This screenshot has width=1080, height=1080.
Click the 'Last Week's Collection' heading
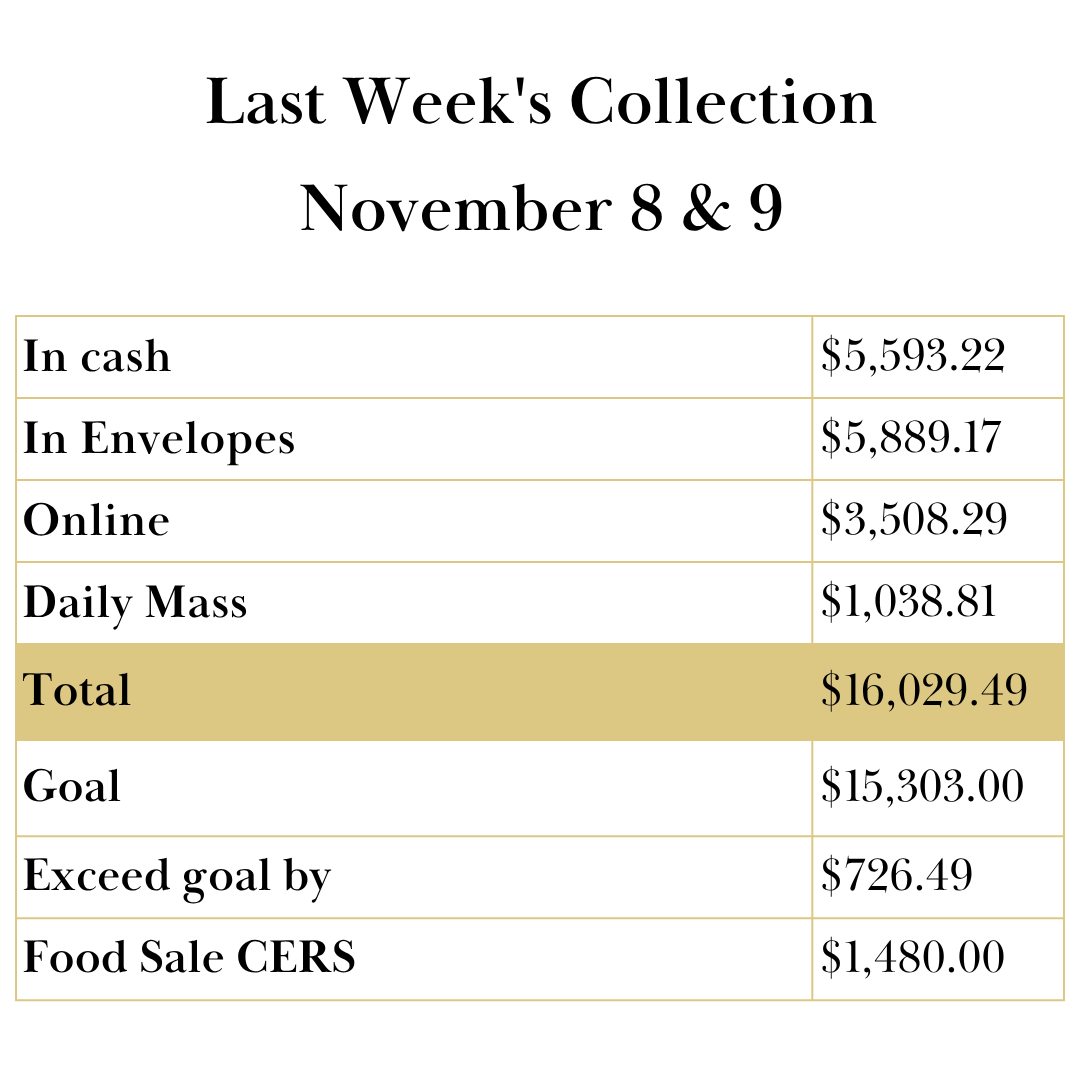[x=540, y=102]
